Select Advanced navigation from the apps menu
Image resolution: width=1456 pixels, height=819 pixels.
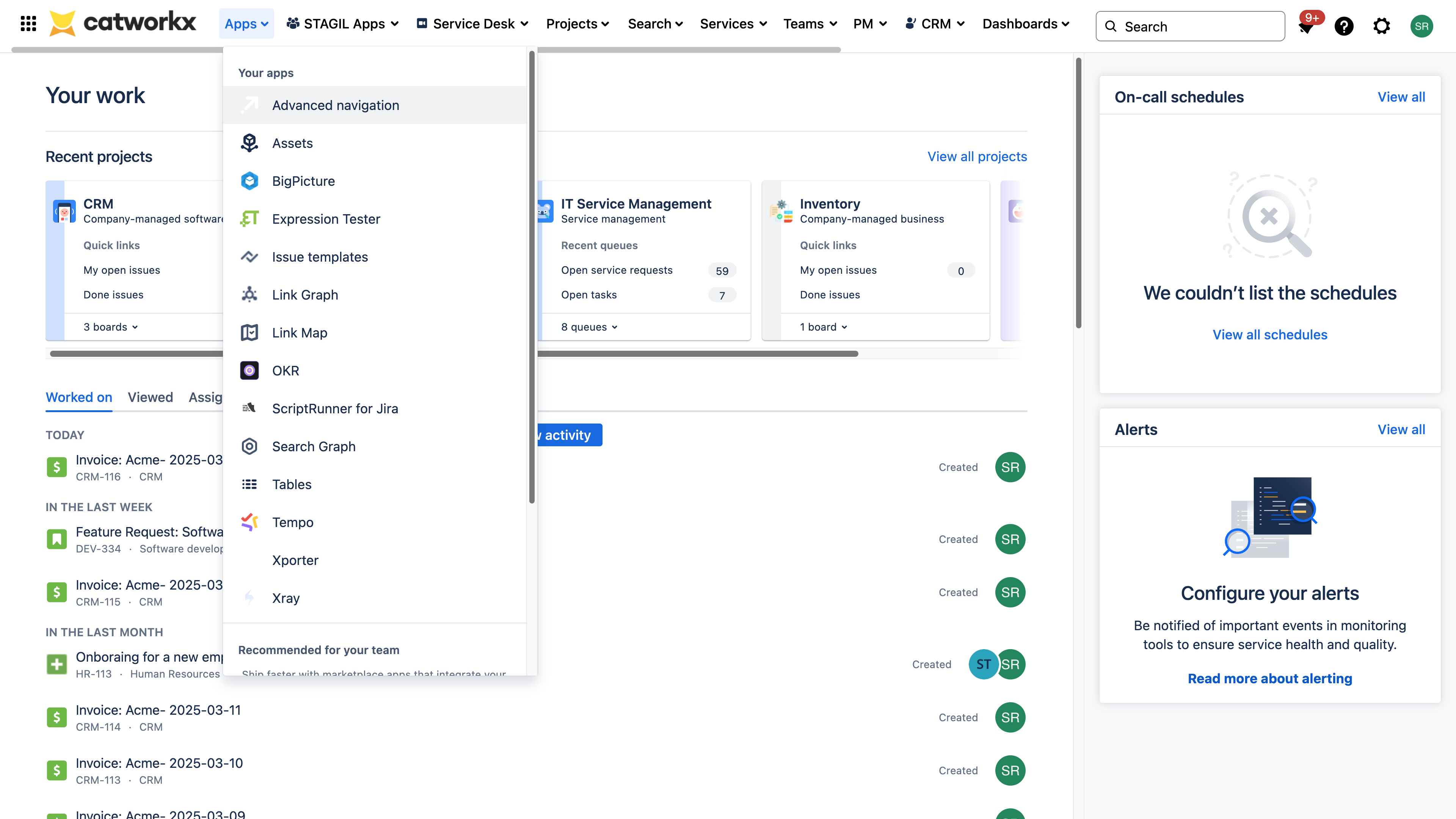[x=375, y=105]
